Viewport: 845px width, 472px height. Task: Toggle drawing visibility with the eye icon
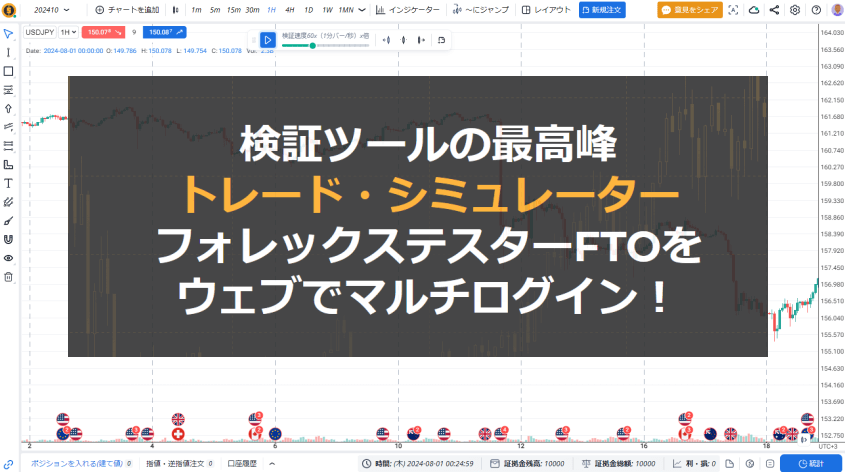click(8, 258)
